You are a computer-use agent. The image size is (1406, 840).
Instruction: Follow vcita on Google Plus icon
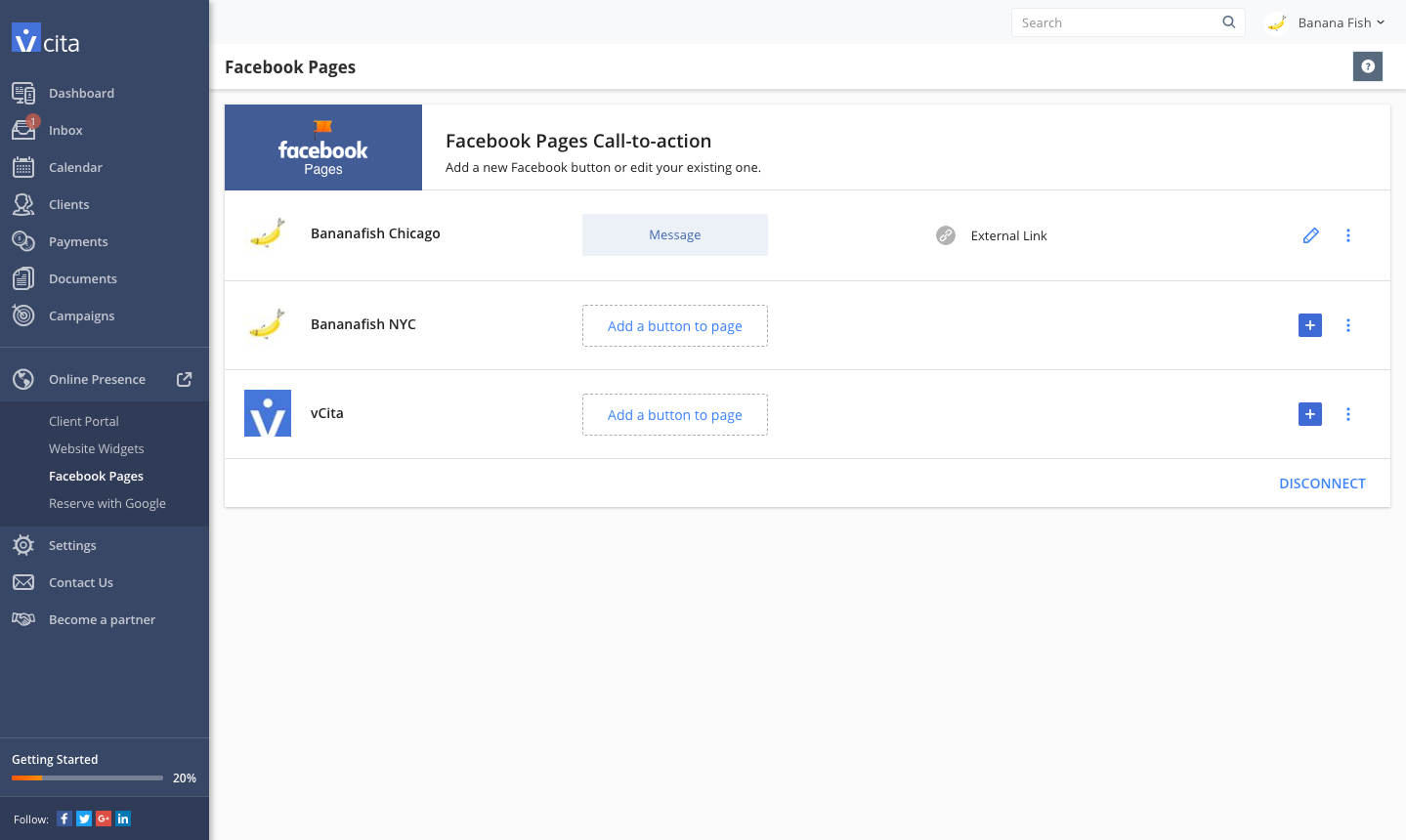(104, 819)
